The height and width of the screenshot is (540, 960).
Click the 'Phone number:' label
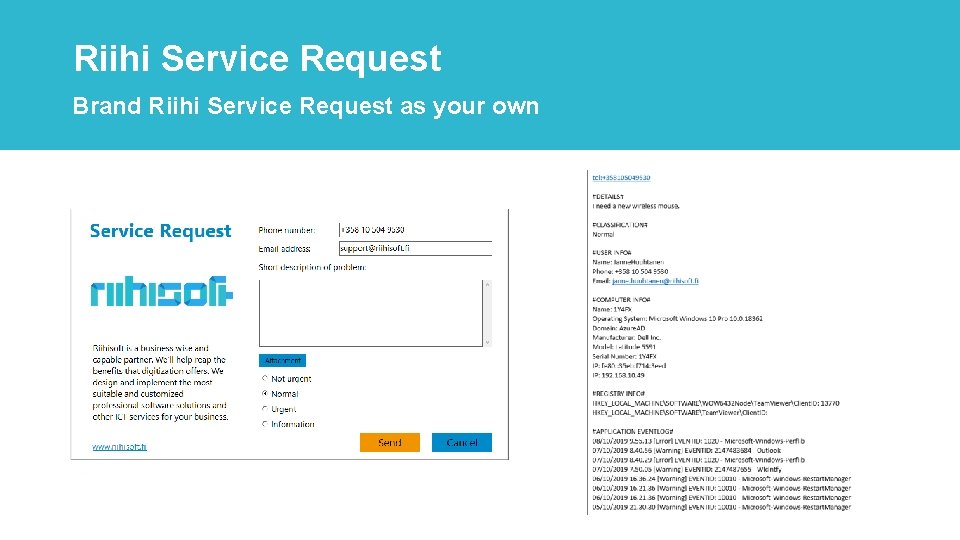[287, 230]
